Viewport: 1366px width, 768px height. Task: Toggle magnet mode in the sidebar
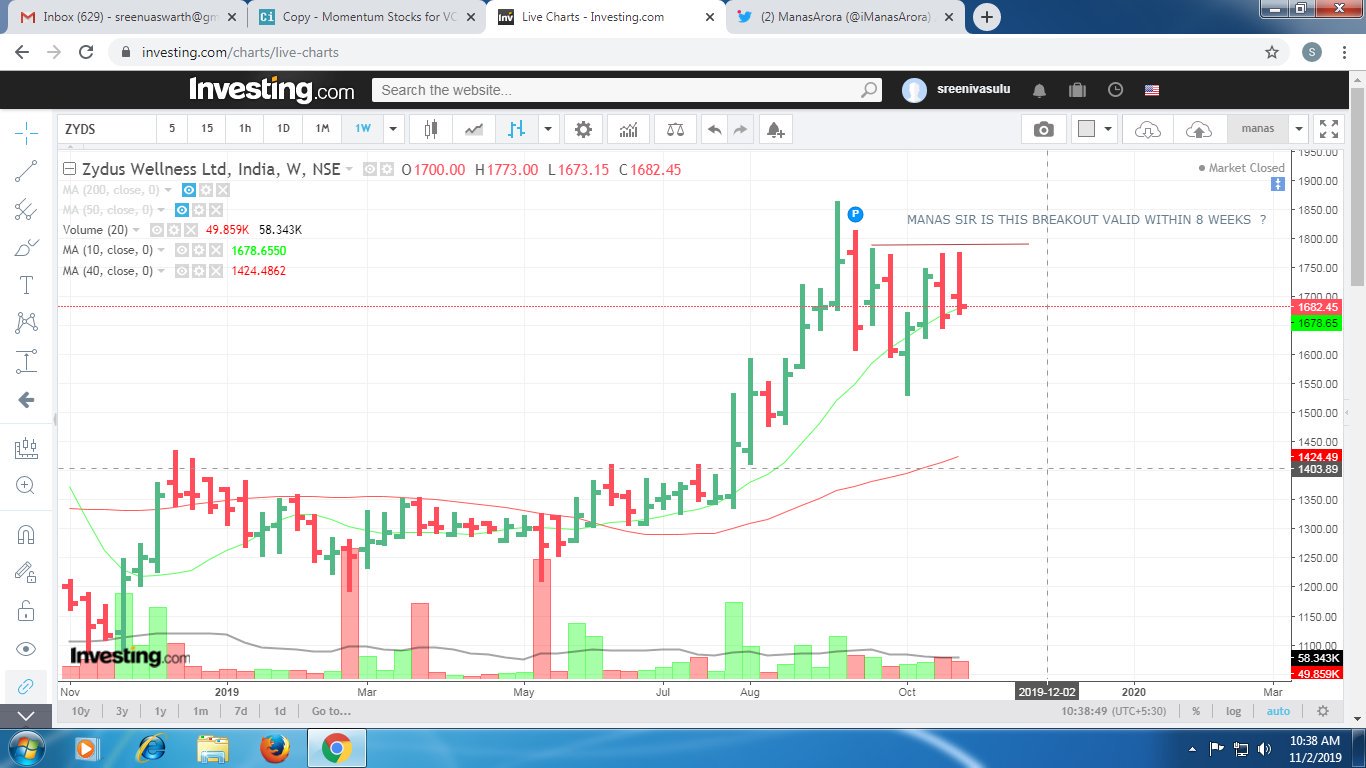(26, 534)
